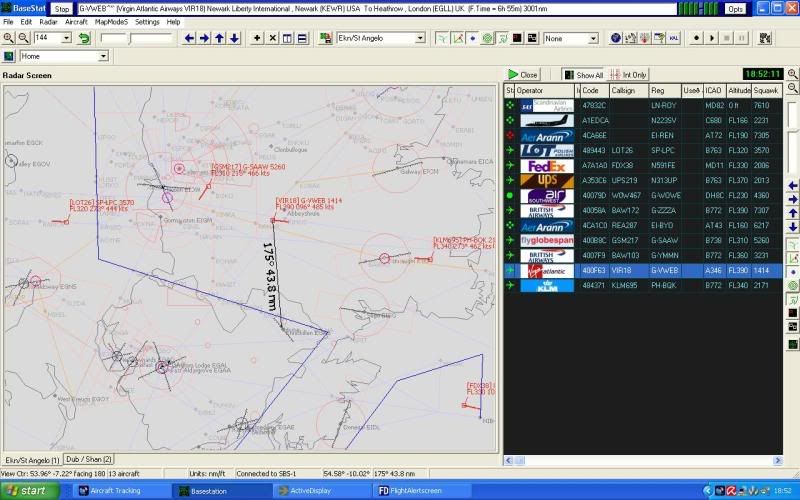Click the green play icon beside Close

(x=512, y=74)
